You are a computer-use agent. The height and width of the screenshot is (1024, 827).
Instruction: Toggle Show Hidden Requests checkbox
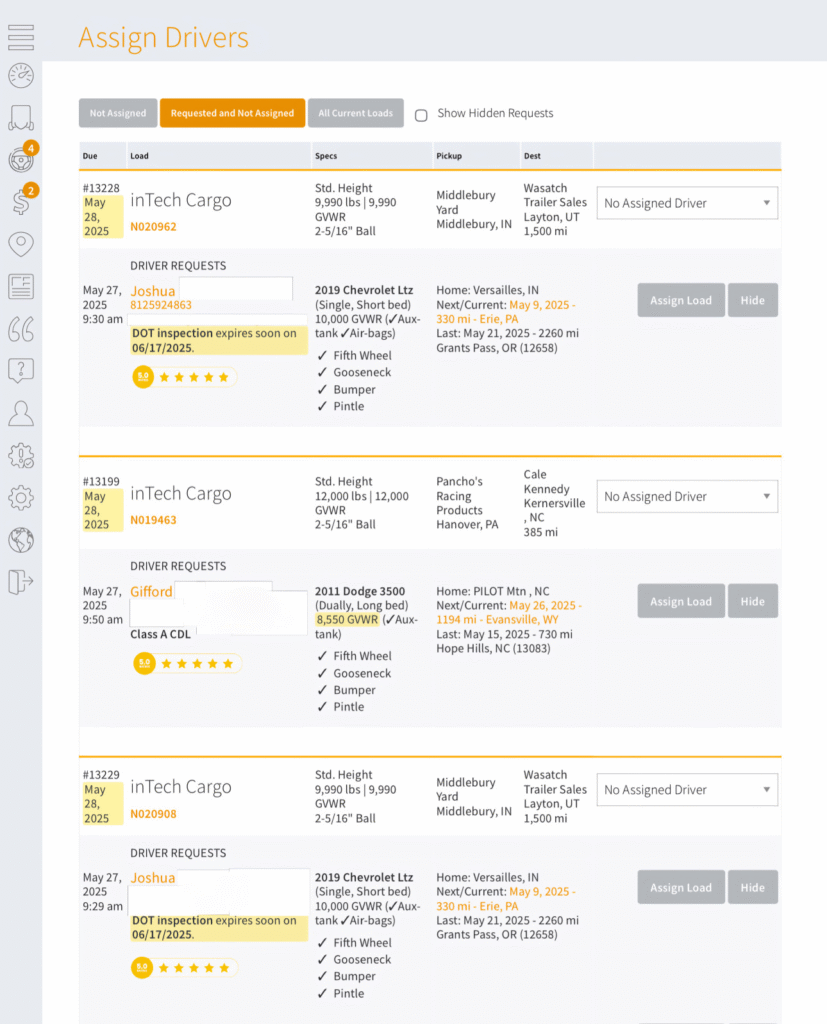coord(421,115)
